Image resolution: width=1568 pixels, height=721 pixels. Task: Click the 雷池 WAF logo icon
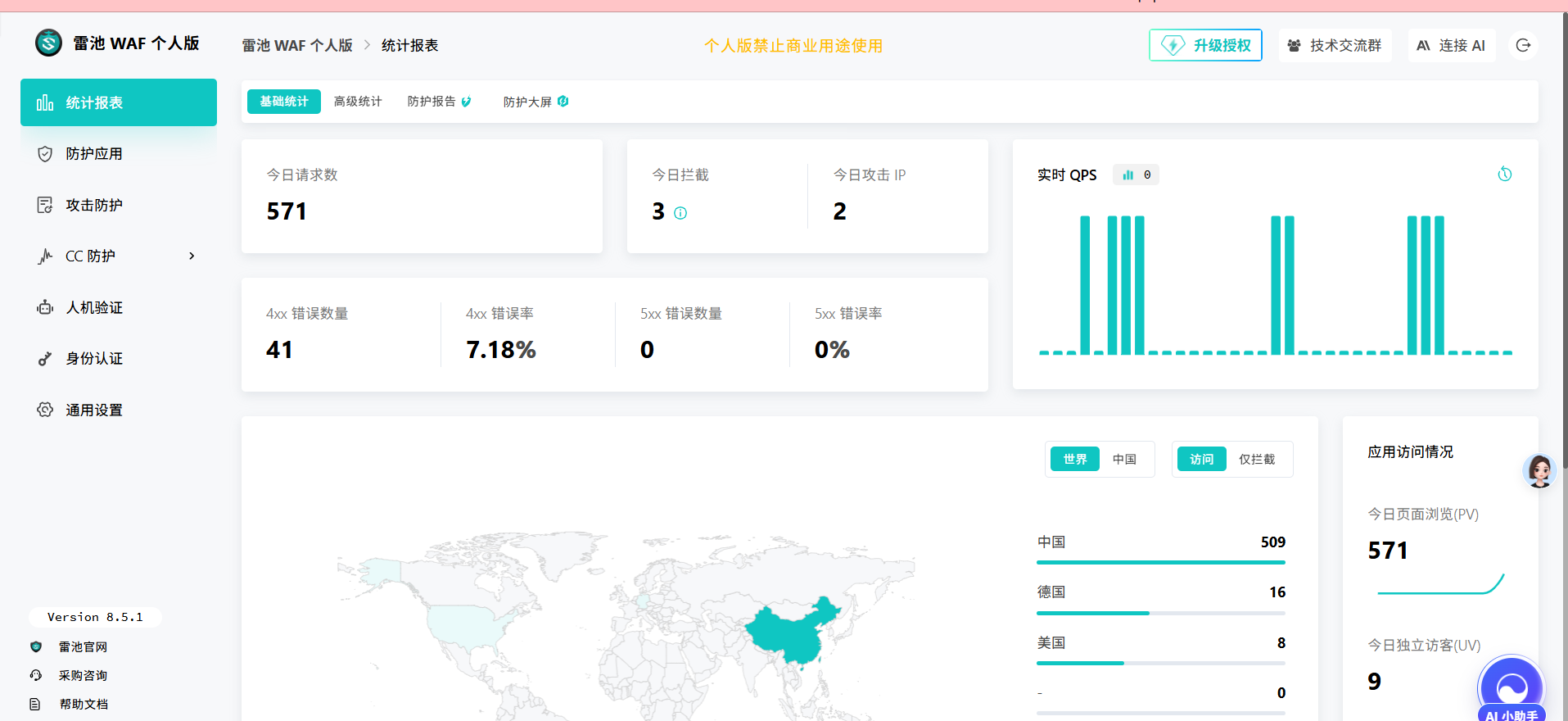tap(48, 43)
